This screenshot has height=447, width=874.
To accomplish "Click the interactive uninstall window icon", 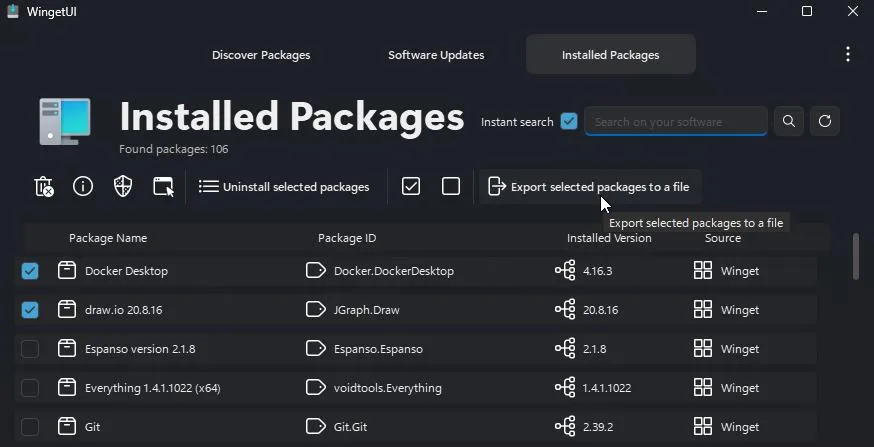I will coord(163,187).
